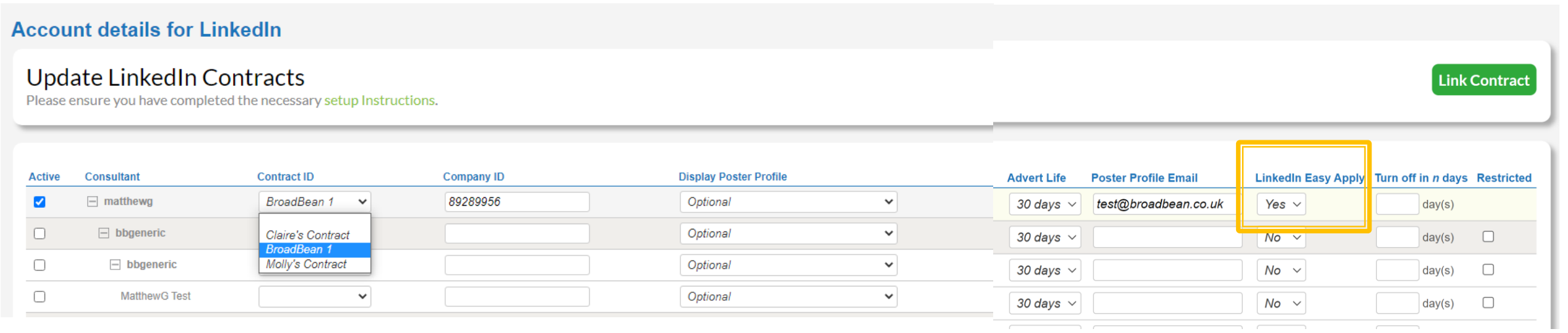The width and height of the screenshot is (1568, 333).
Task: Choose Claire's Contract from the dropdown list
Action: coord(308,235)
